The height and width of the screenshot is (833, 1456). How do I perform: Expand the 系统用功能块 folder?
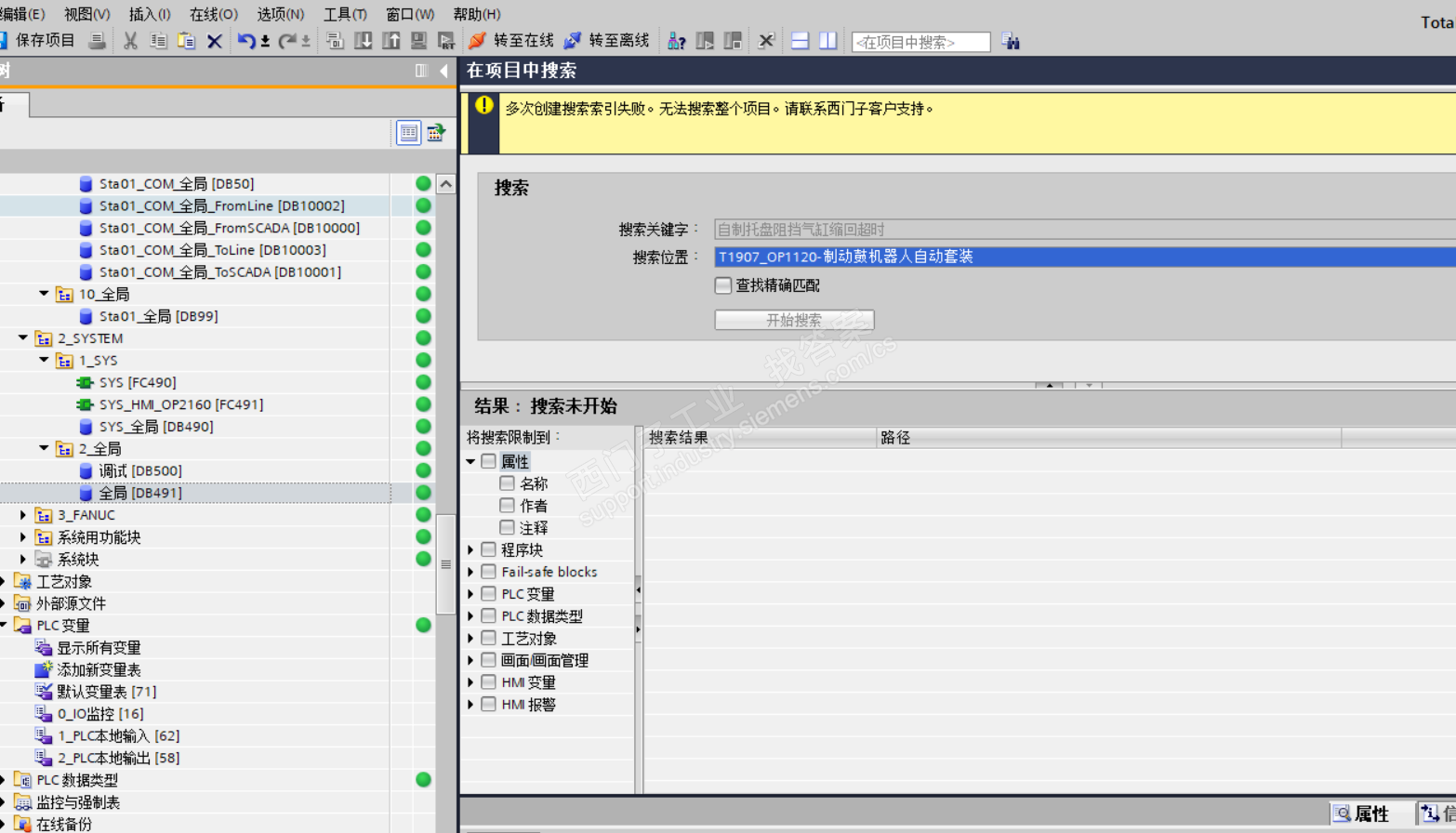23,536
